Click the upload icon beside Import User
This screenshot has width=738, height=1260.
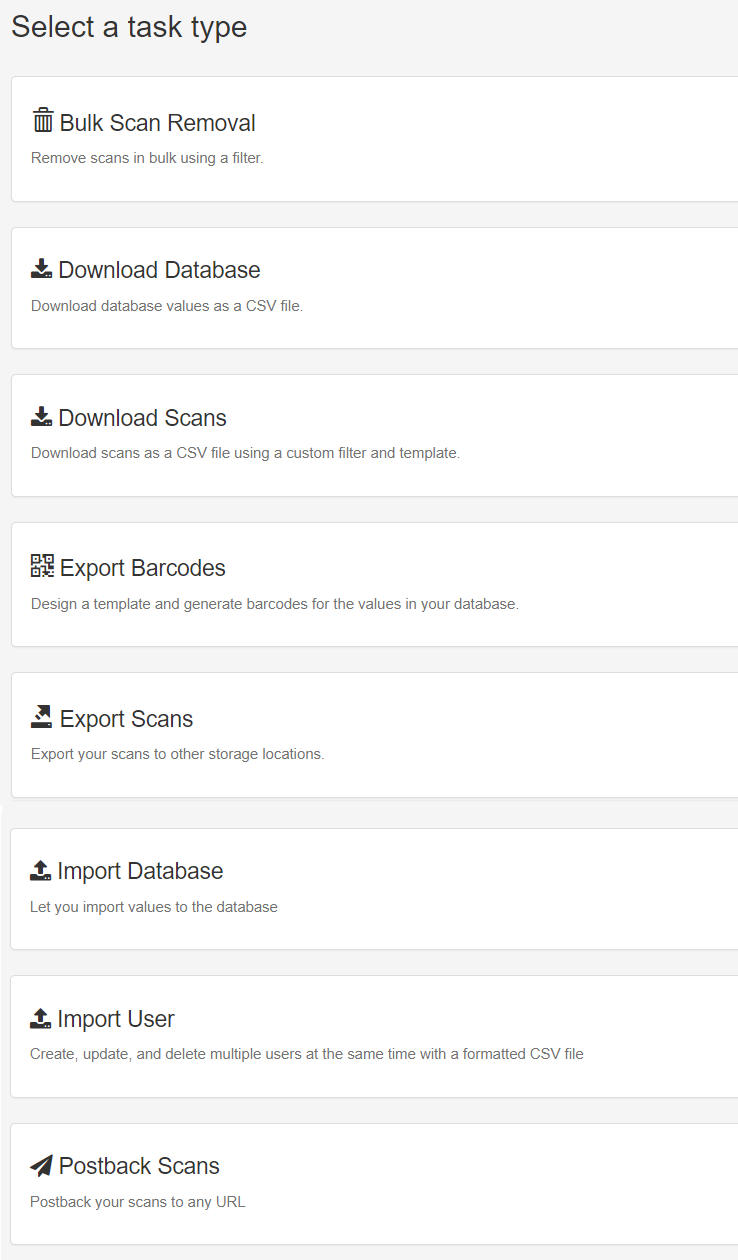[41, 1018]
